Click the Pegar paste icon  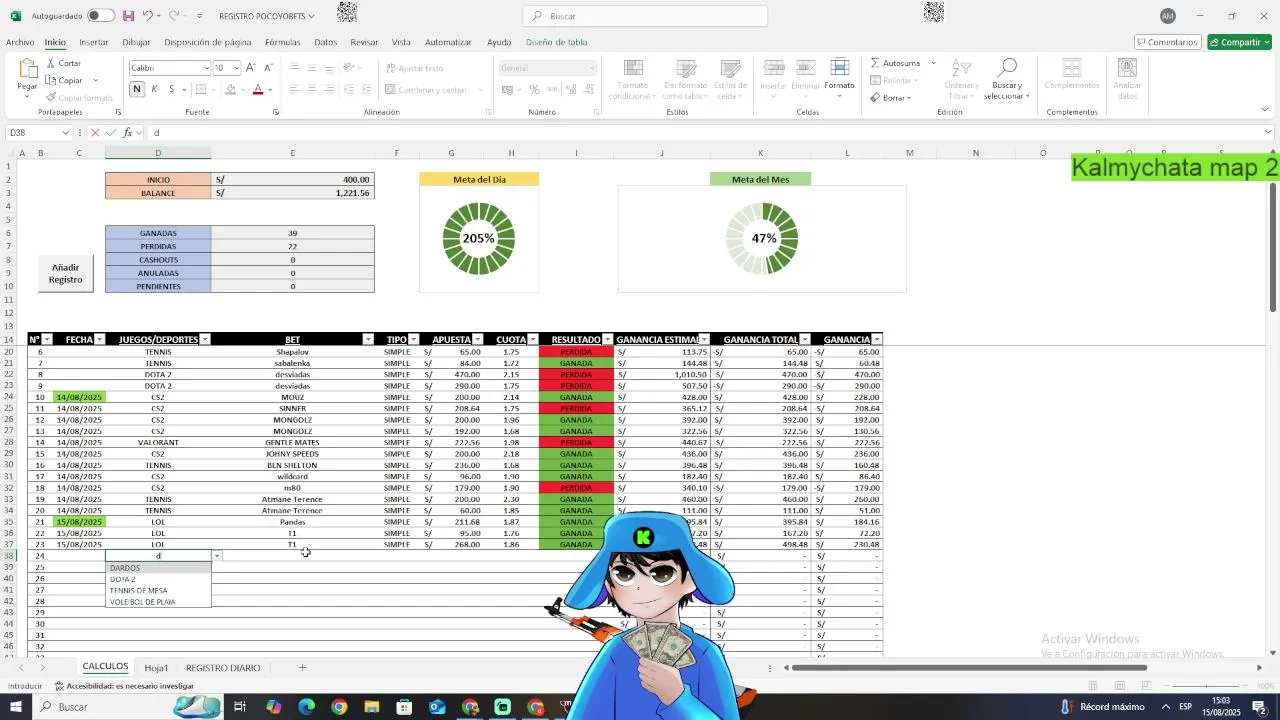[x=27, y=68]
